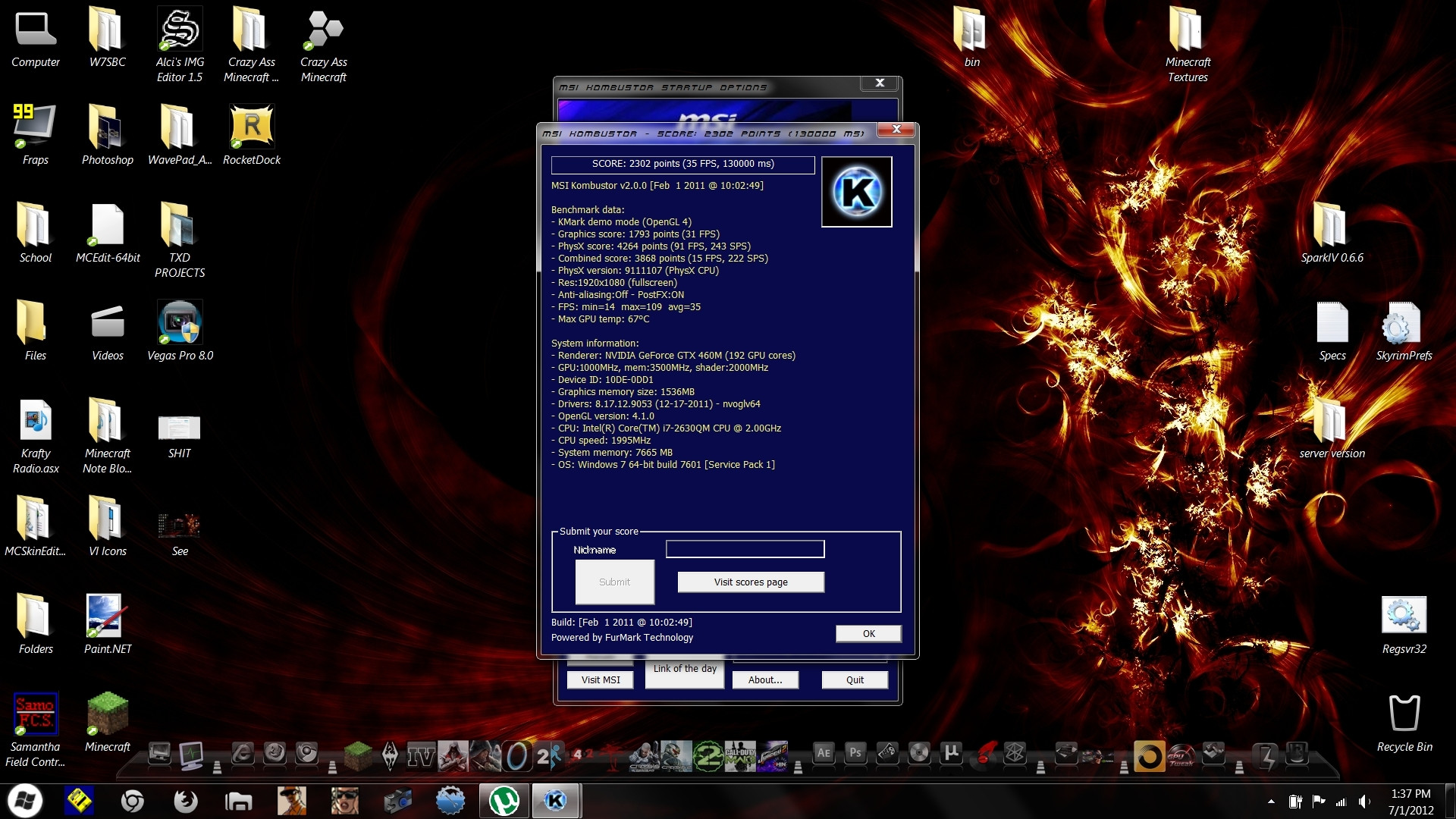Select the See image thumbnail icon
Image resolution: width=1456 pixels, height=819 pixels.
click(x=180, y=534)
